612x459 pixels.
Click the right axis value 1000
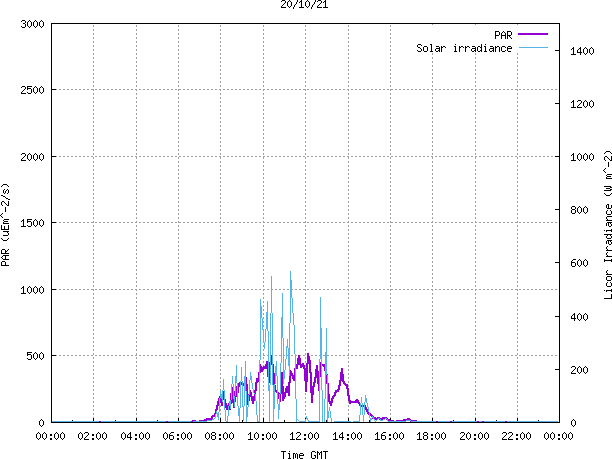582,157
